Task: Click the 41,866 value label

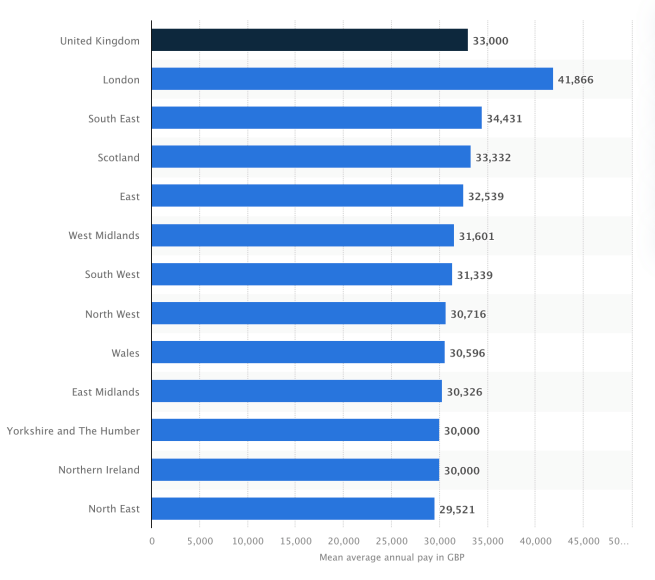Action: tap(576, 79)
